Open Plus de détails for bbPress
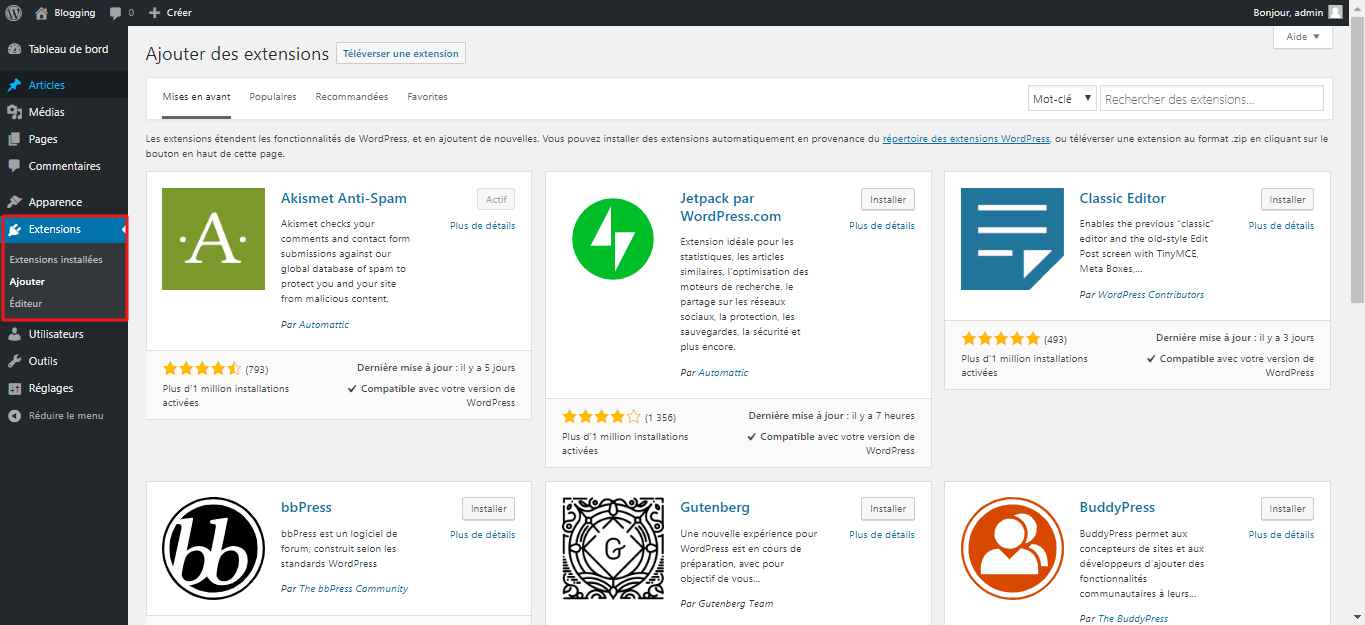 pos(483,535)
